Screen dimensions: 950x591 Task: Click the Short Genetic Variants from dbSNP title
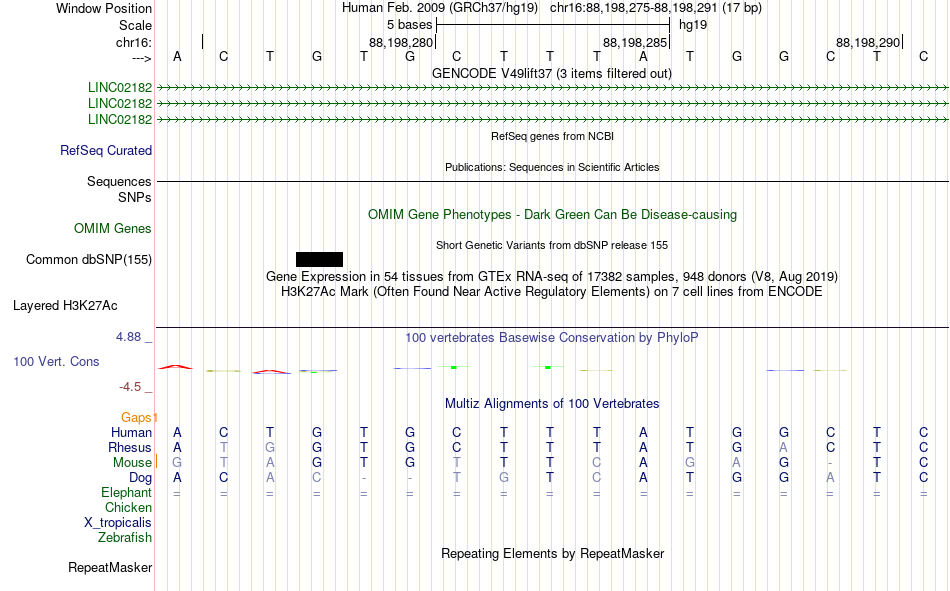(552, 245)
